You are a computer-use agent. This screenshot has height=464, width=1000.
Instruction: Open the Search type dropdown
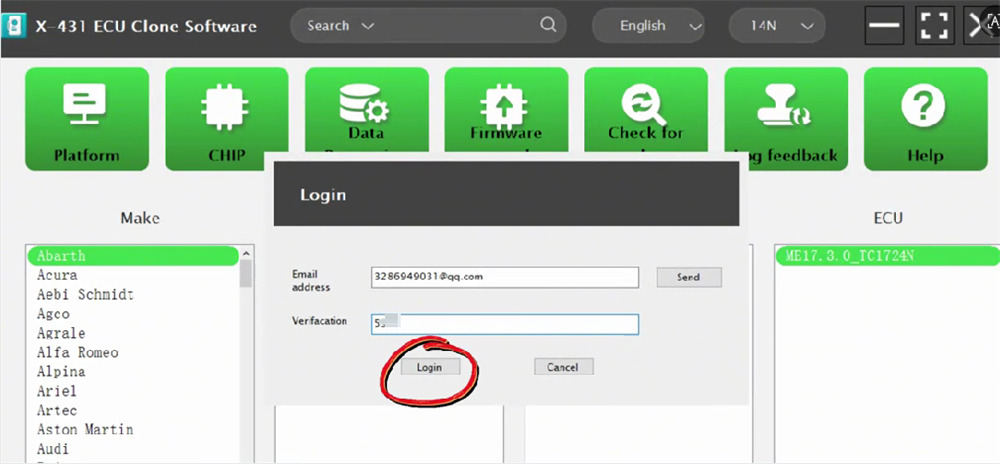[340, 26]
